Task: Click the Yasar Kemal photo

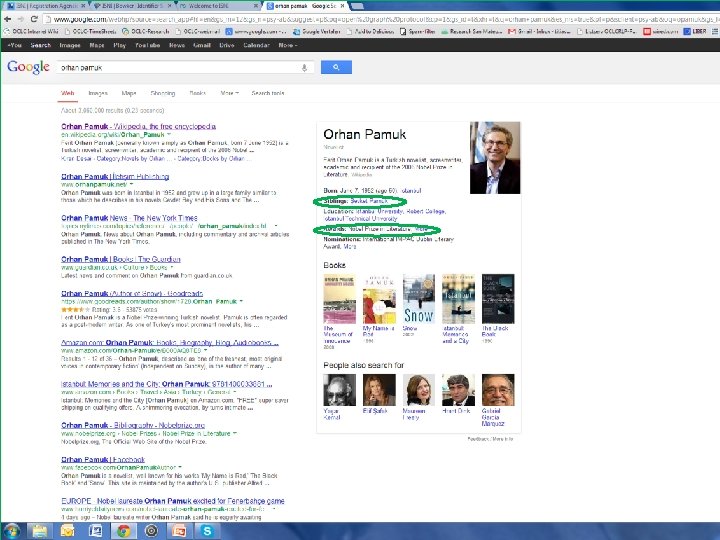Action: [x=339, y=390]
